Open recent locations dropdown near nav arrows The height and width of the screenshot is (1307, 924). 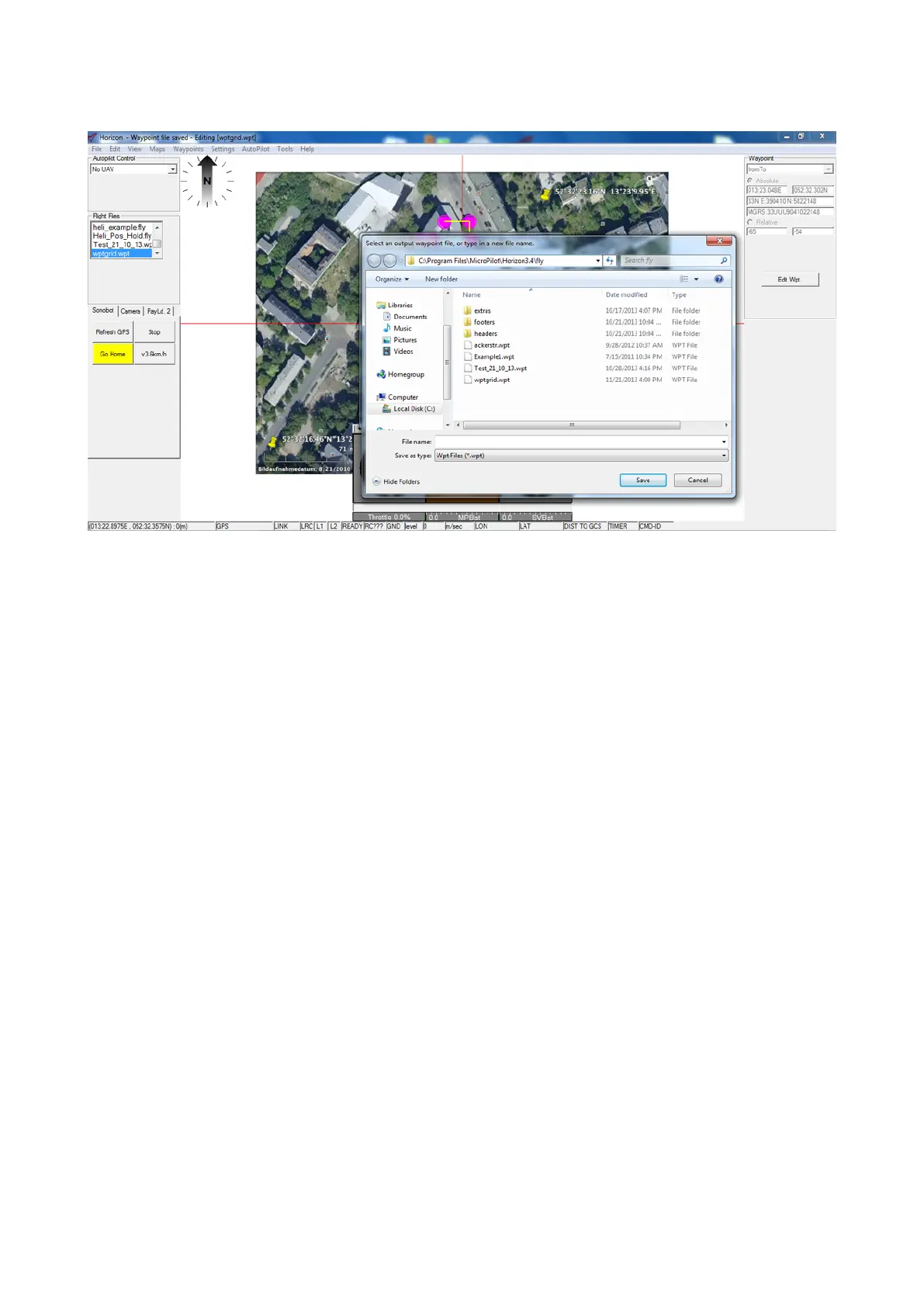[x=401, y=261]
